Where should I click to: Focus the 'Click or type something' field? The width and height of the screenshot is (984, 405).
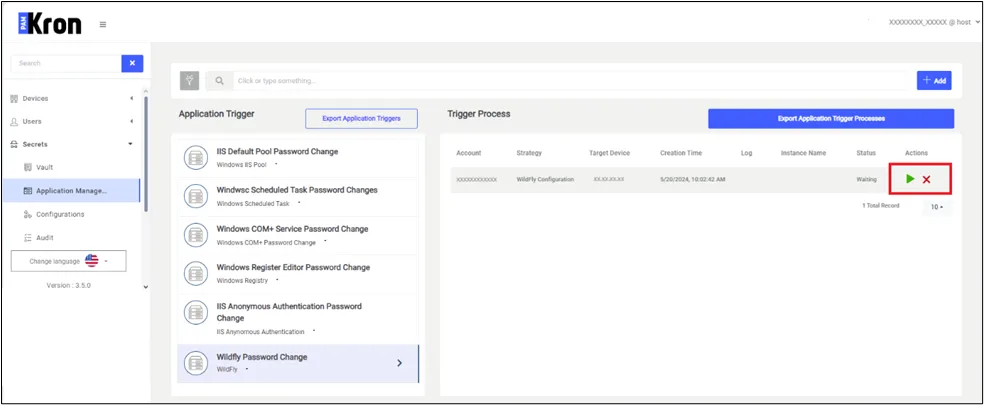pyautogui.click(x=572, y=81)
